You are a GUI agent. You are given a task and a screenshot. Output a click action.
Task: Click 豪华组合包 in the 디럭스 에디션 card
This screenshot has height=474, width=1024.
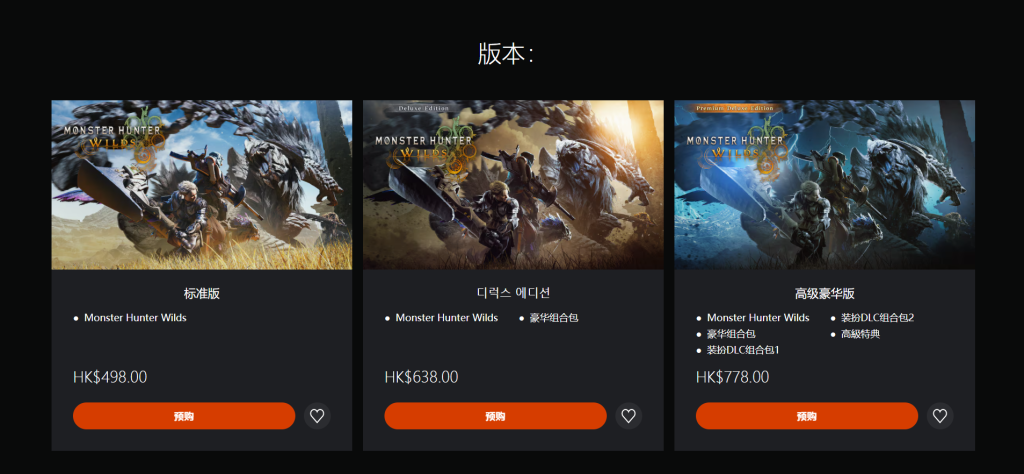pos(554,318)
